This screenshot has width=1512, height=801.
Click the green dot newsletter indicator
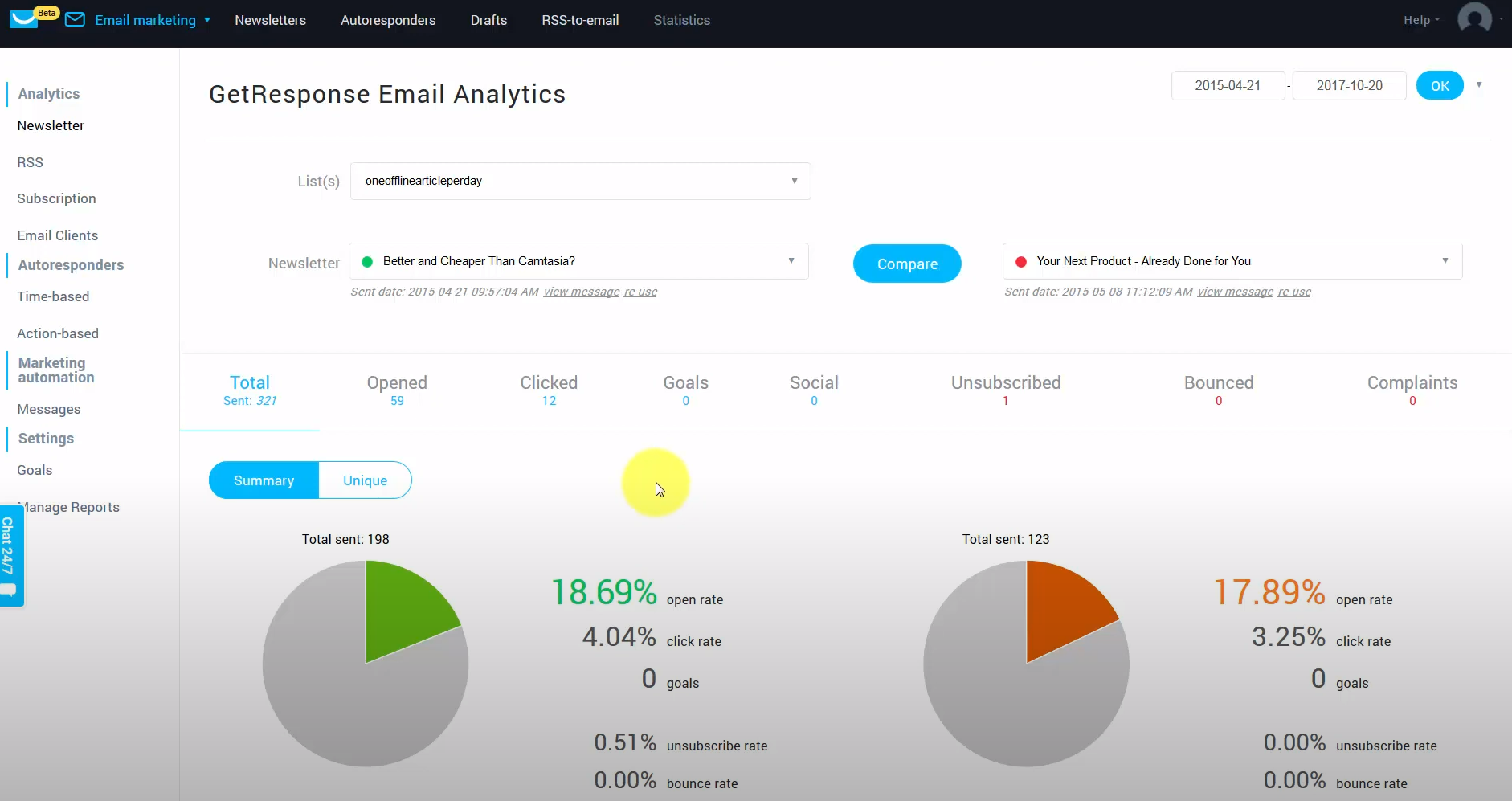[367, 262]
